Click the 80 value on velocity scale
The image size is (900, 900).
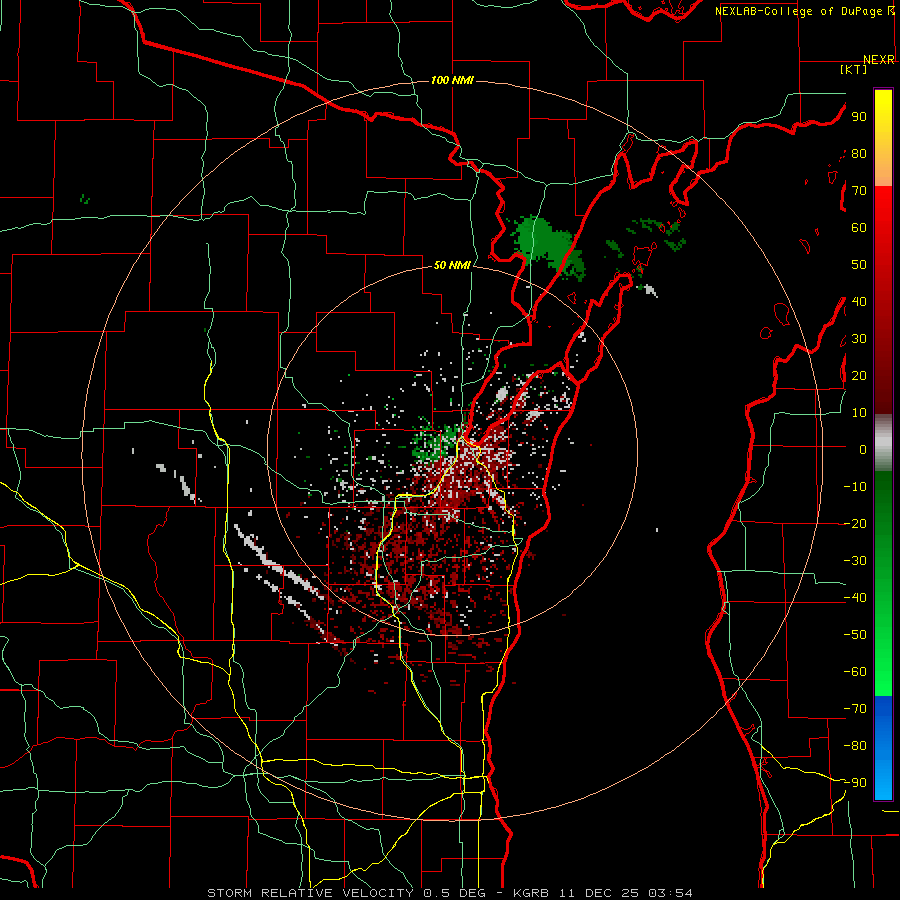(x=859, y=154)
